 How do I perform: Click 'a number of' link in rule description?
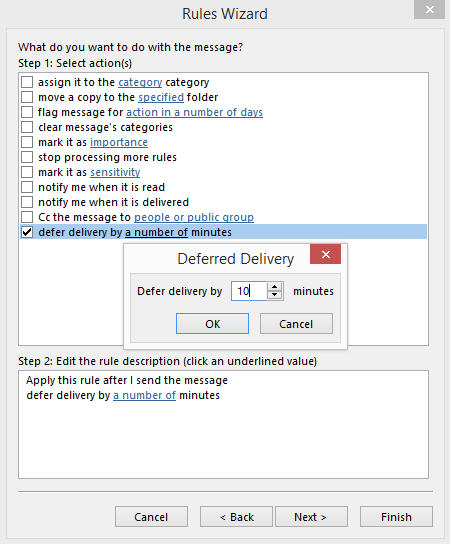click(x=144, y=395)
